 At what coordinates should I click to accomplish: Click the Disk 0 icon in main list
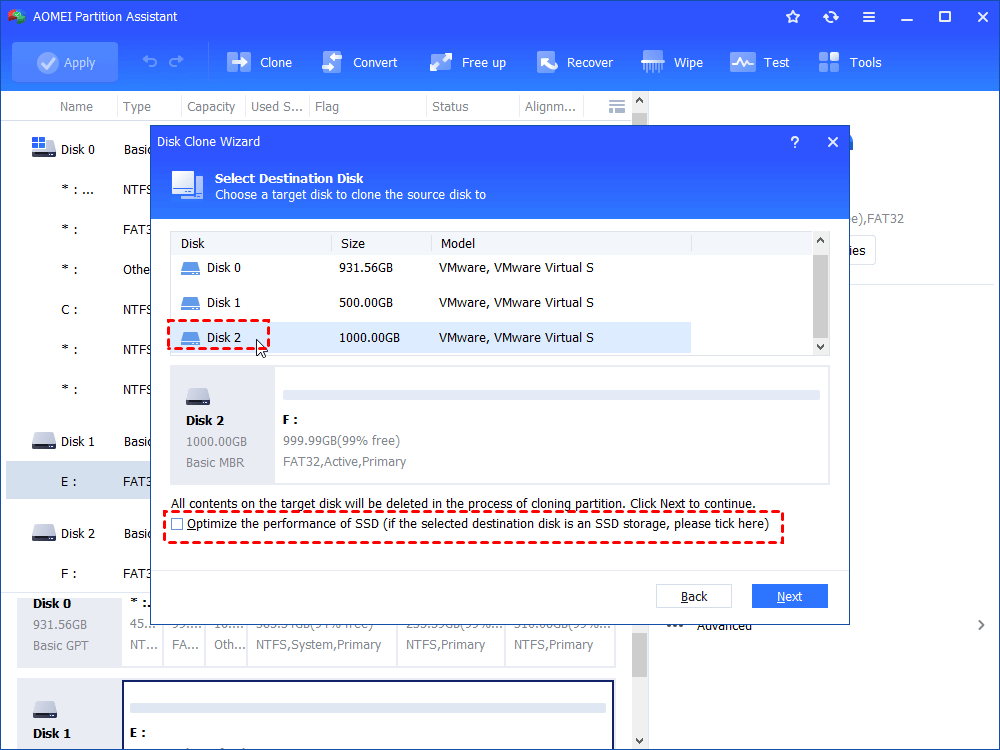43,147
